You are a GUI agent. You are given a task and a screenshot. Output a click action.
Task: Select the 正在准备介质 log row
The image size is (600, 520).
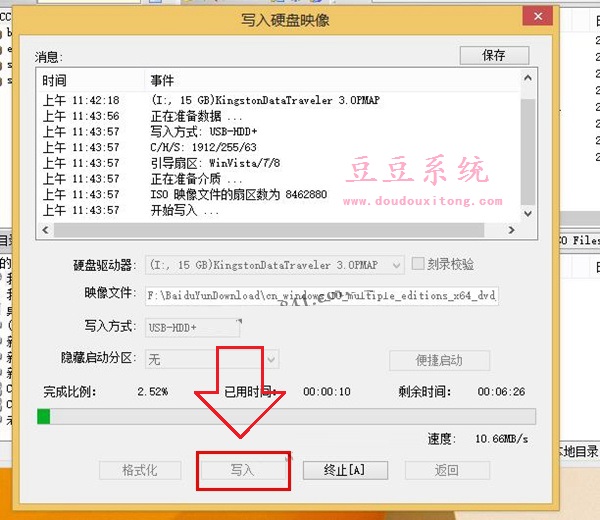coord(279,179)
